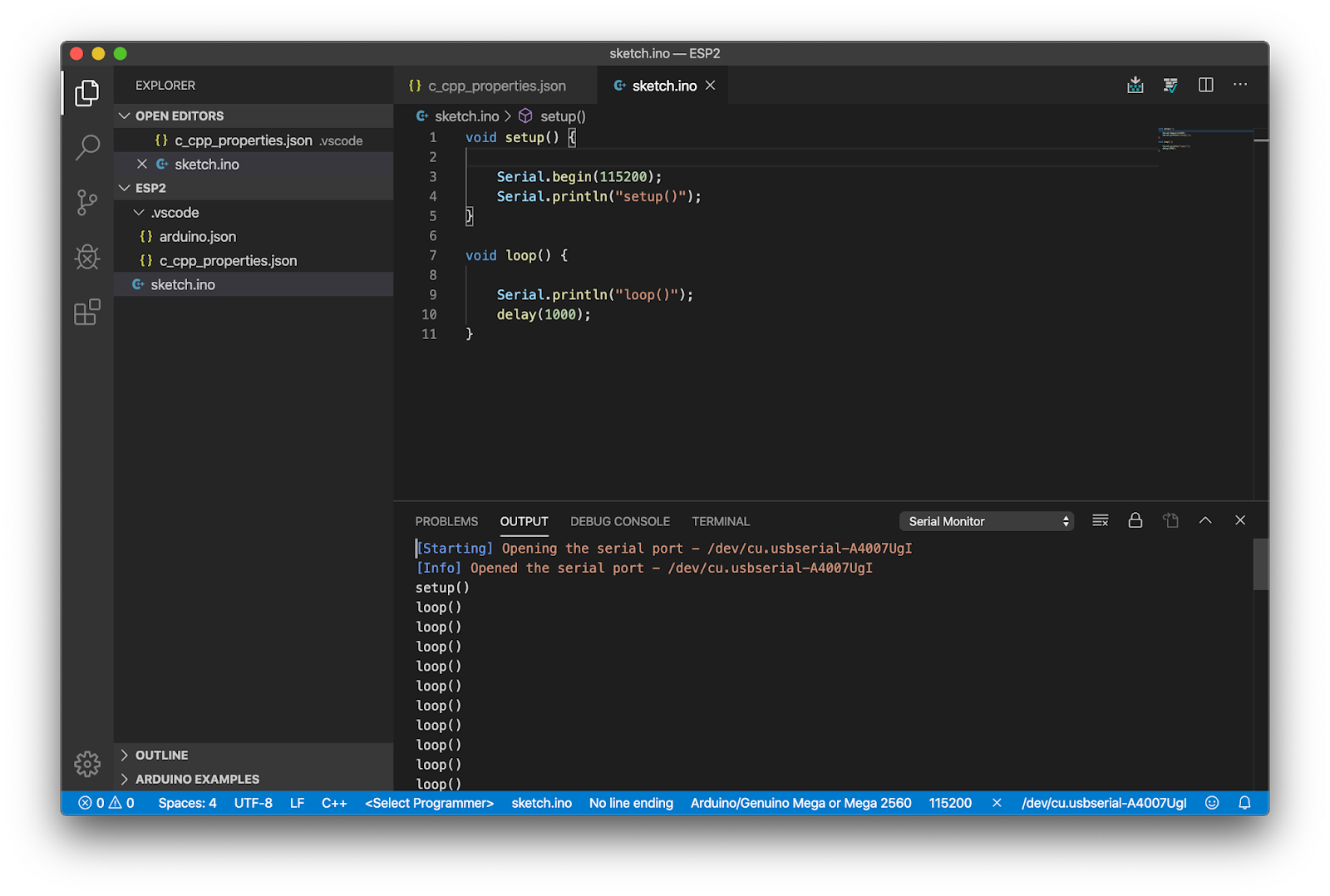The width and height of the screenshot is (1330, 896).
Task: Maximize the output panel
Action: point(1205,520)
